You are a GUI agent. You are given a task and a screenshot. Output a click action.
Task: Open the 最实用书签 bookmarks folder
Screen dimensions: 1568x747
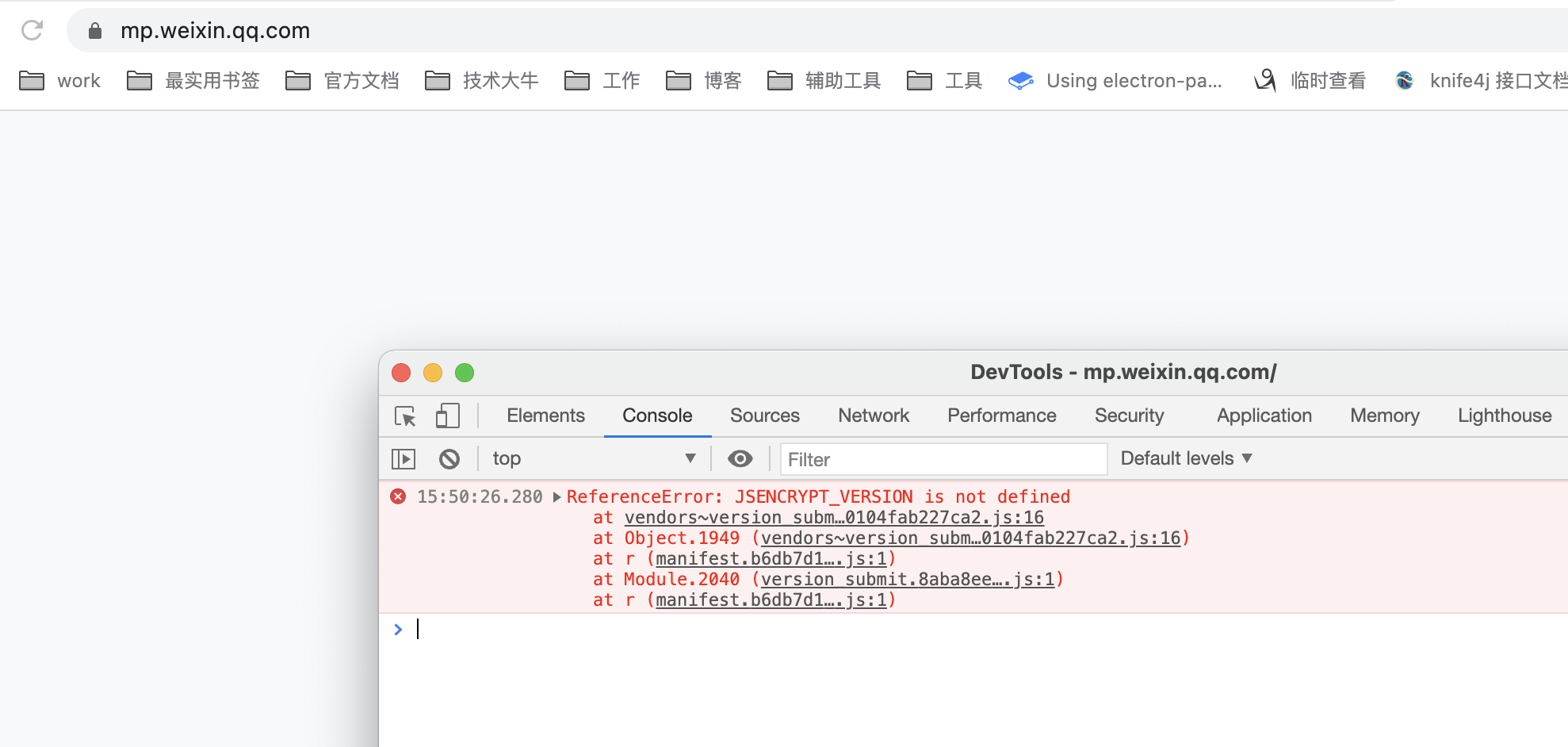coord(193,81)
